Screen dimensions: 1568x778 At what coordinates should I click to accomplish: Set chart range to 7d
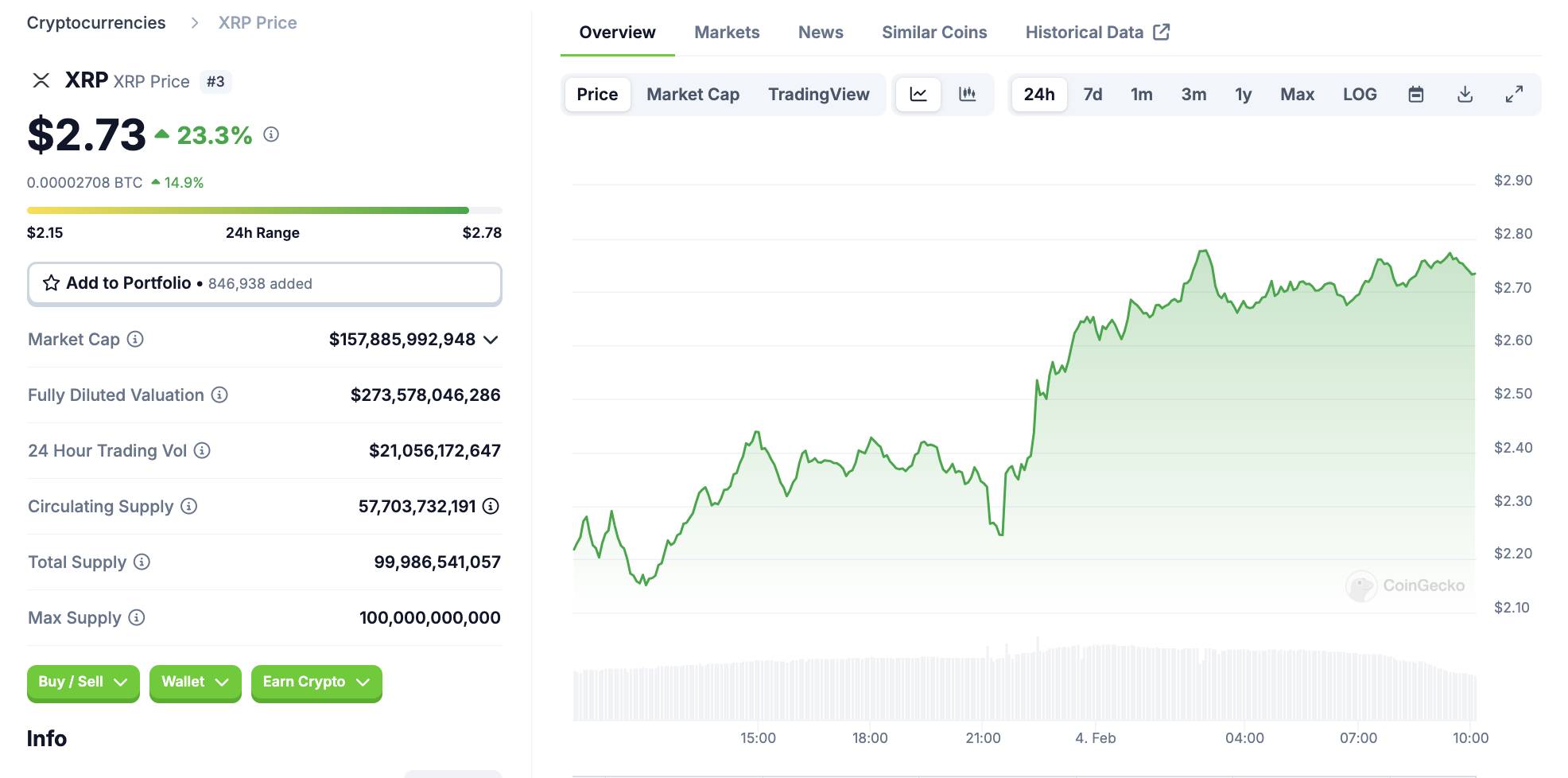1093,94
